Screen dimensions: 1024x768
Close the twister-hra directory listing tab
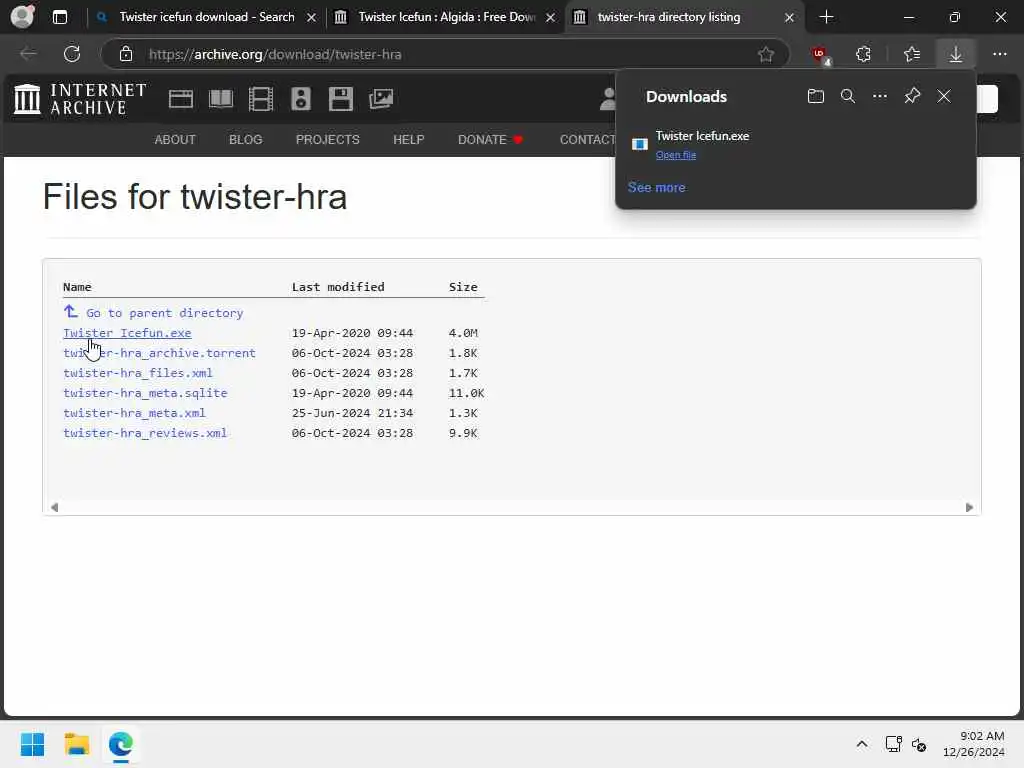[x=789, y=18]
